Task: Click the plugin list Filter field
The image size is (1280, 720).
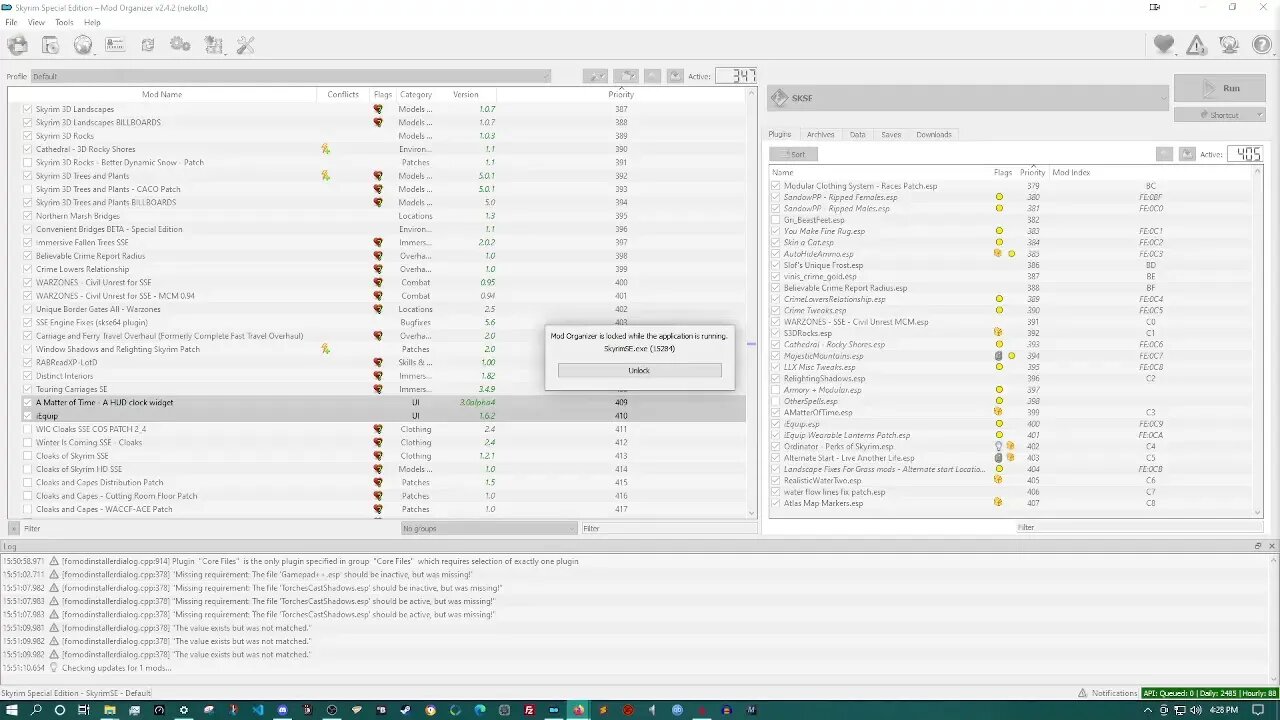Action: tap(1140, 527)
